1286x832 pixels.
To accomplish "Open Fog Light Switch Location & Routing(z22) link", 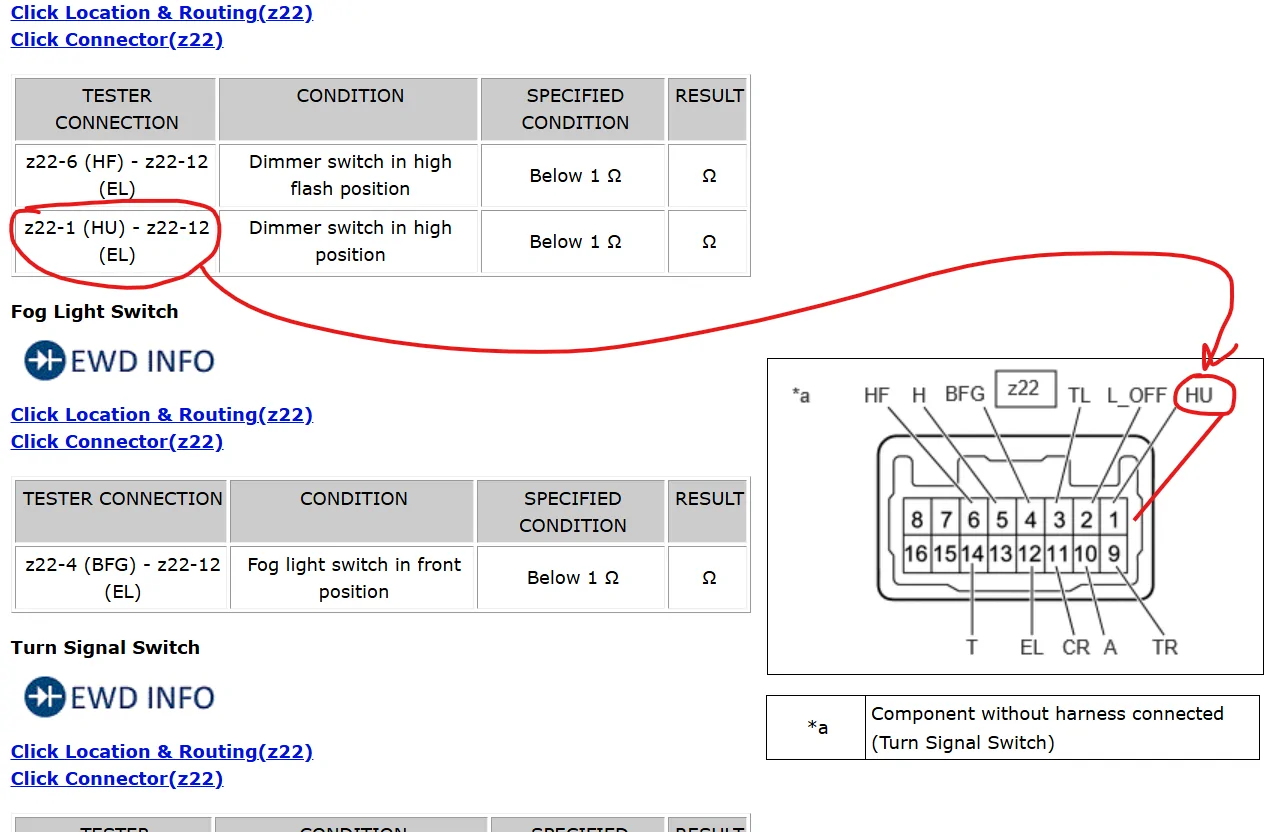I will point(162,414).
